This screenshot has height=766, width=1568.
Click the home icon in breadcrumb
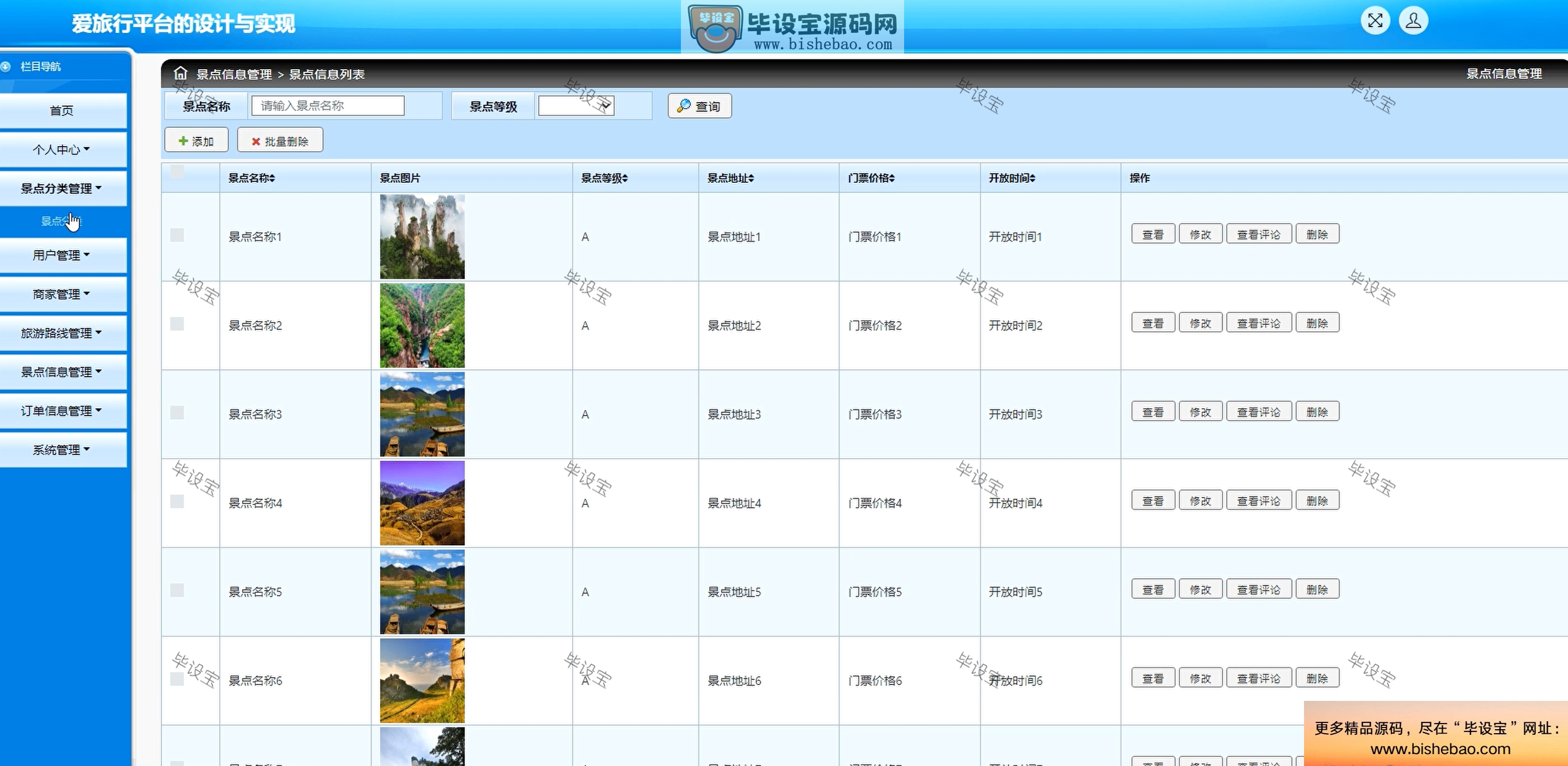(x=180, y=74)
